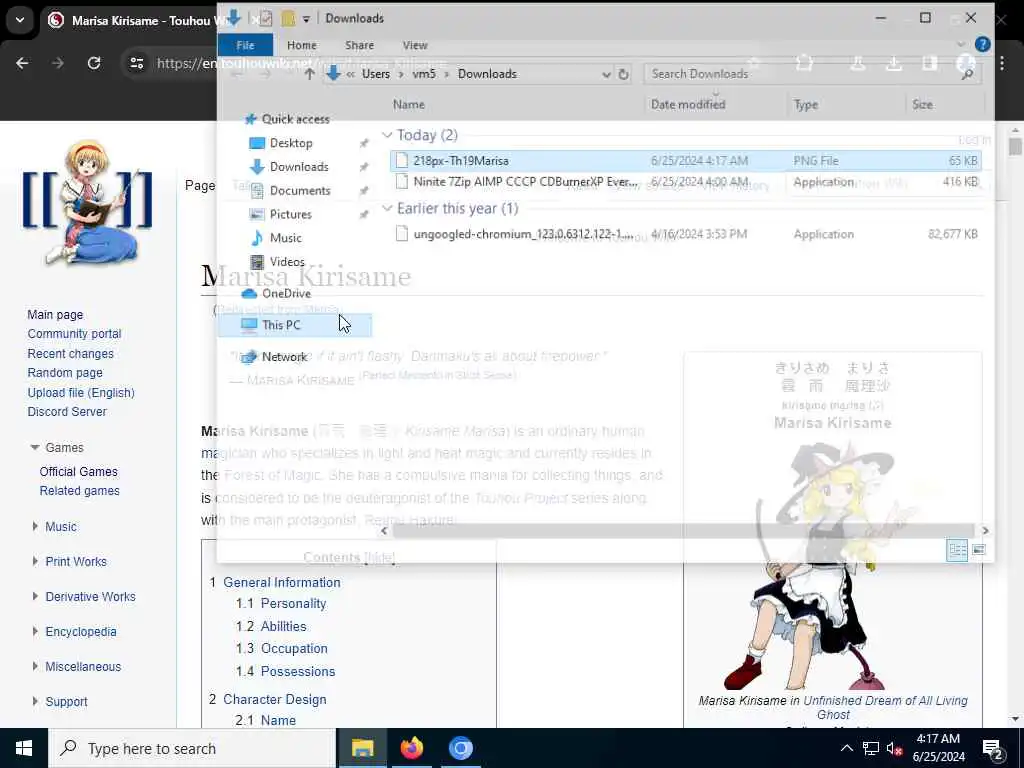Expand the Music sidebar section

coord(35,526)
